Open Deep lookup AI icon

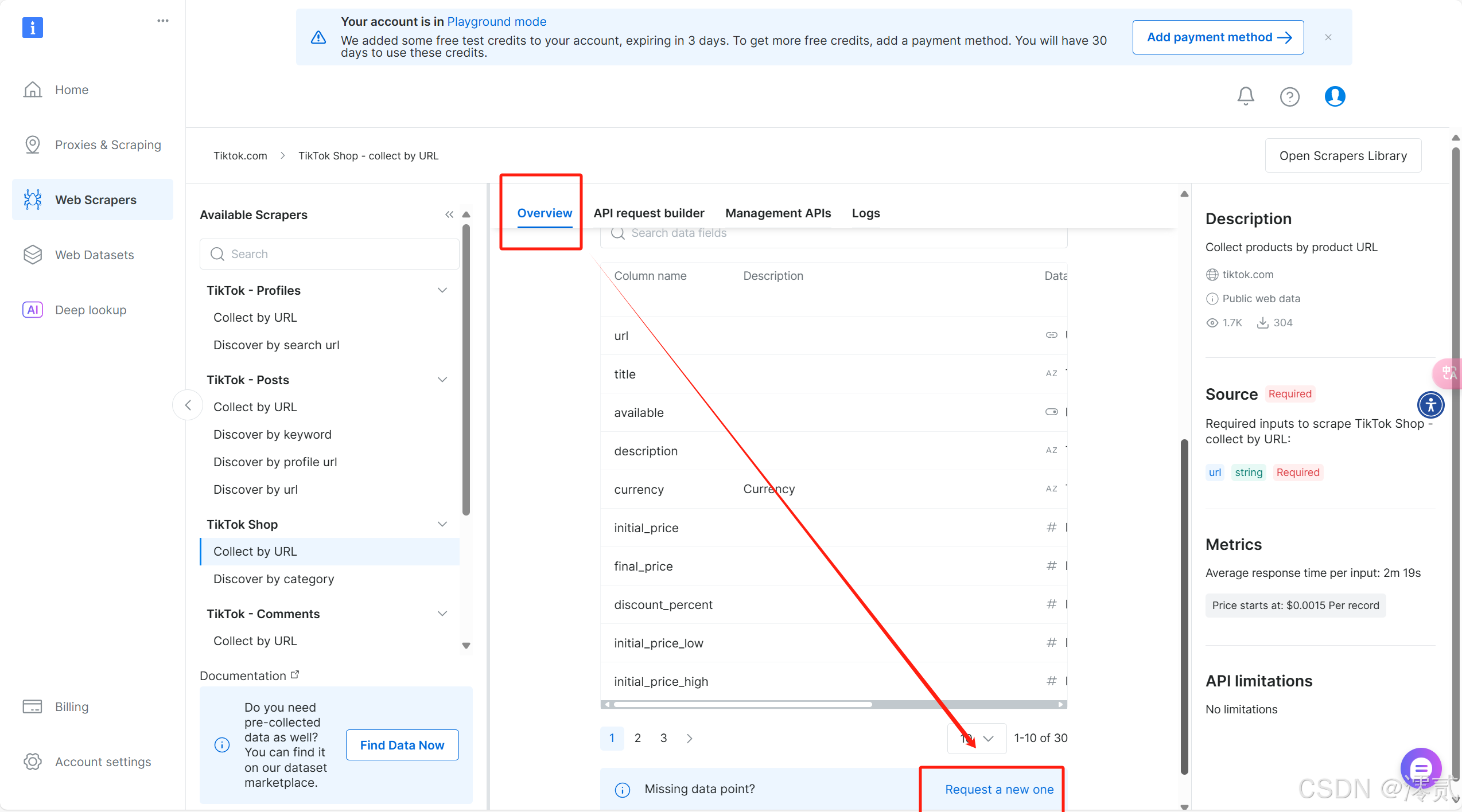(x=33, y=310)
